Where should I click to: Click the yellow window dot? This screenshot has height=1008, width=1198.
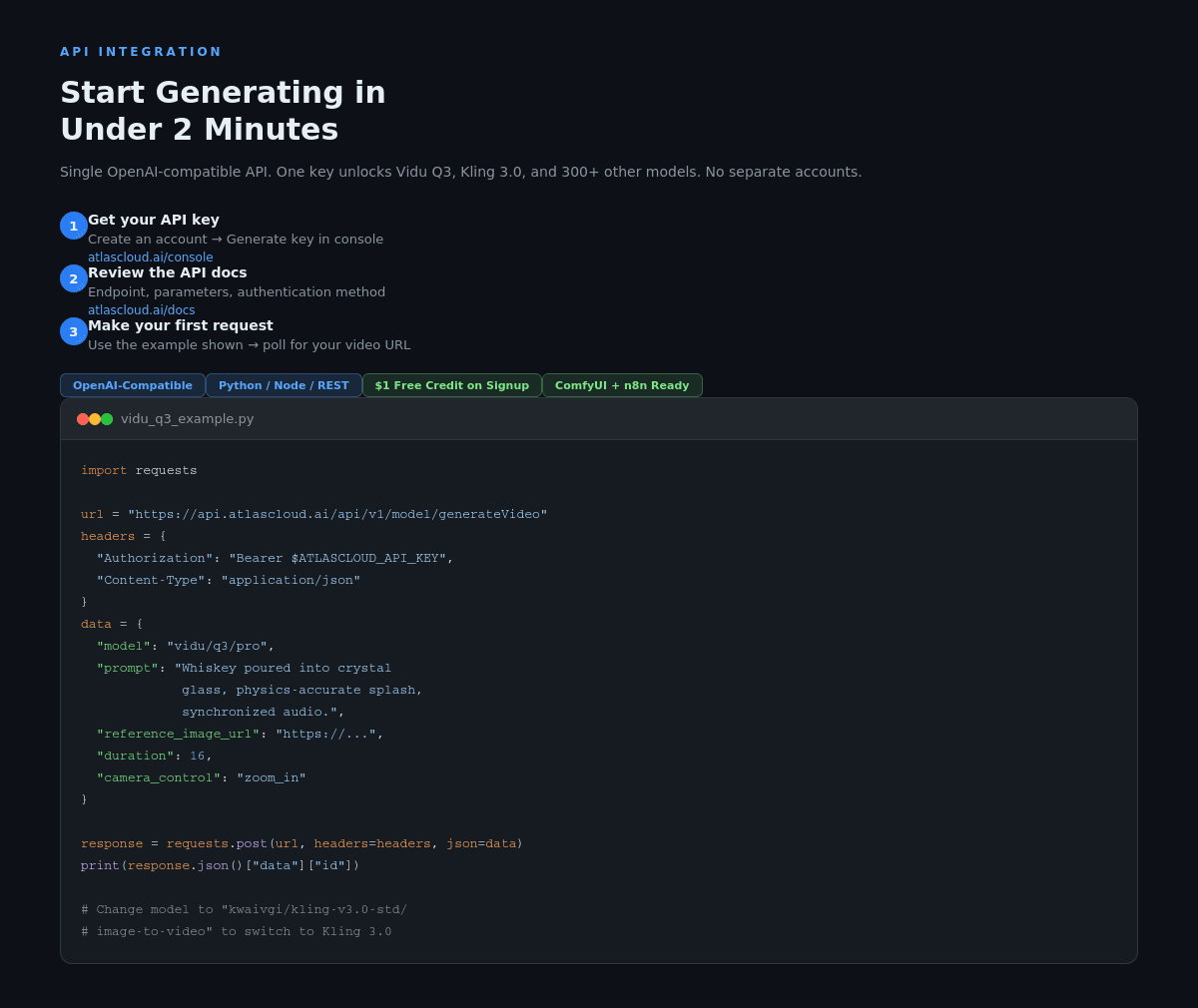click(x=95, y=419)
